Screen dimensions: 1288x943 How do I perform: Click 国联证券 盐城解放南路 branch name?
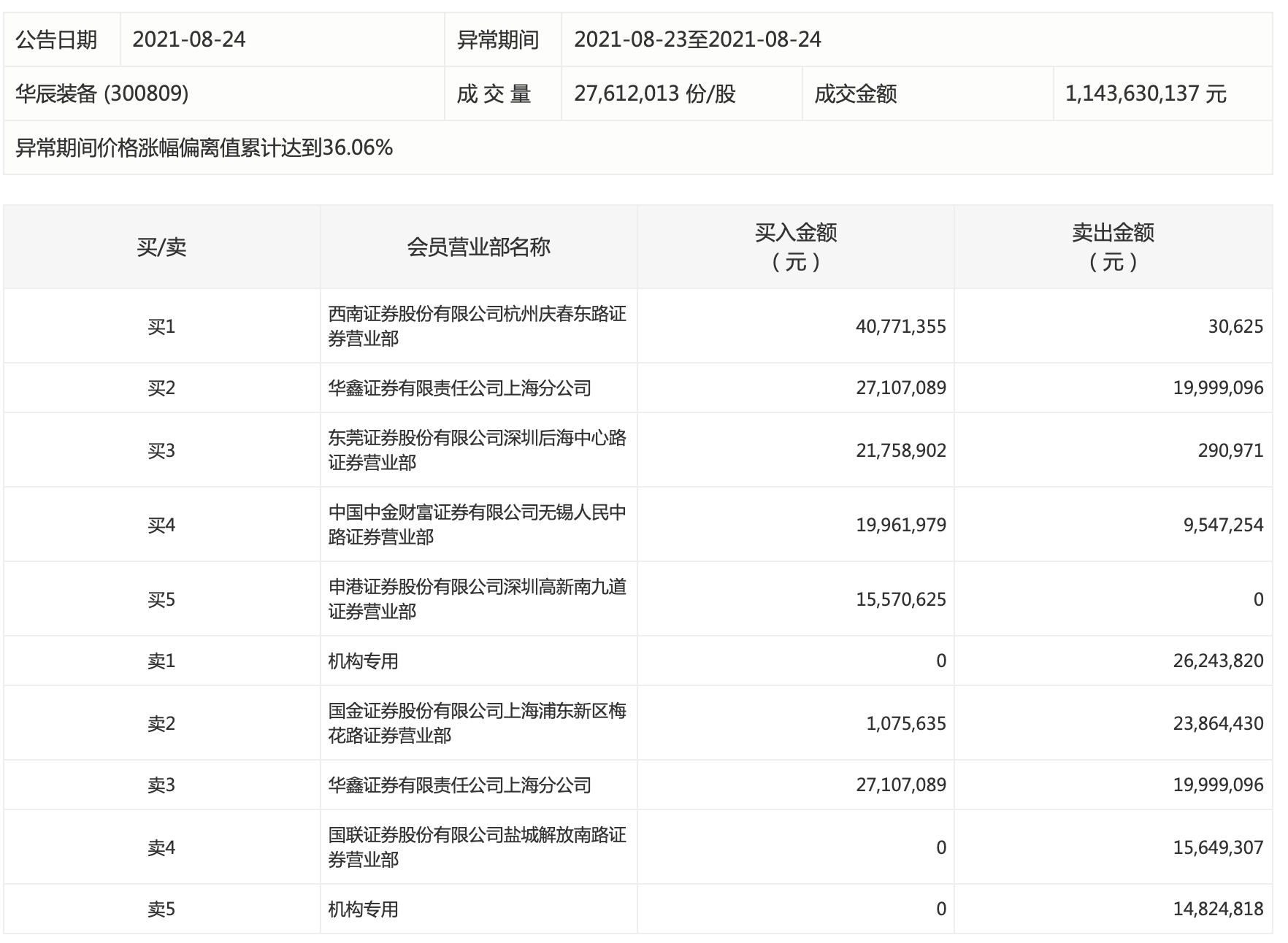pyautogui.click(x=477, y=847)
